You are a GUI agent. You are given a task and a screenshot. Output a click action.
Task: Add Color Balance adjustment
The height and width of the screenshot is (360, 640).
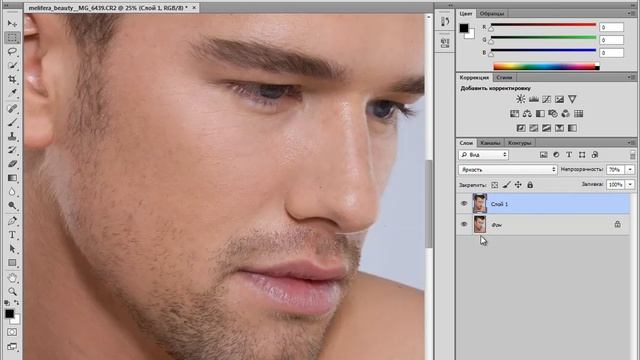point(527,114)
